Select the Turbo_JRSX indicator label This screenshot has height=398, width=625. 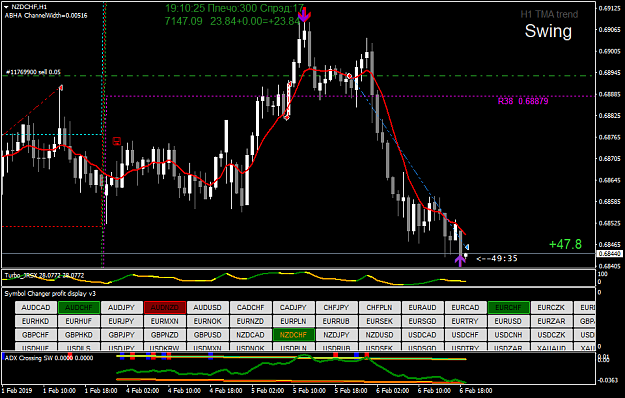point(44,275)
